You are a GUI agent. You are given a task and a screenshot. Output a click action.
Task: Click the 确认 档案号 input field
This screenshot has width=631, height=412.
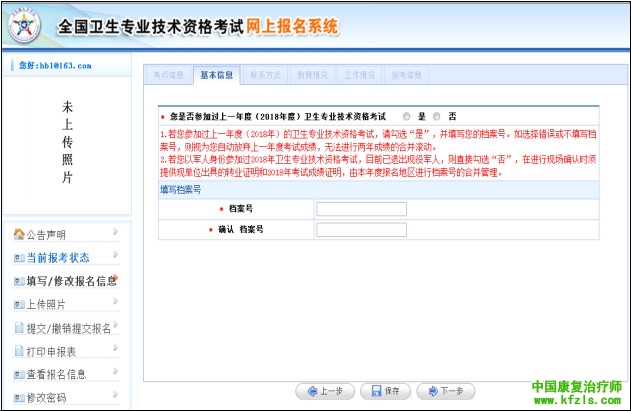click(361, 230)
